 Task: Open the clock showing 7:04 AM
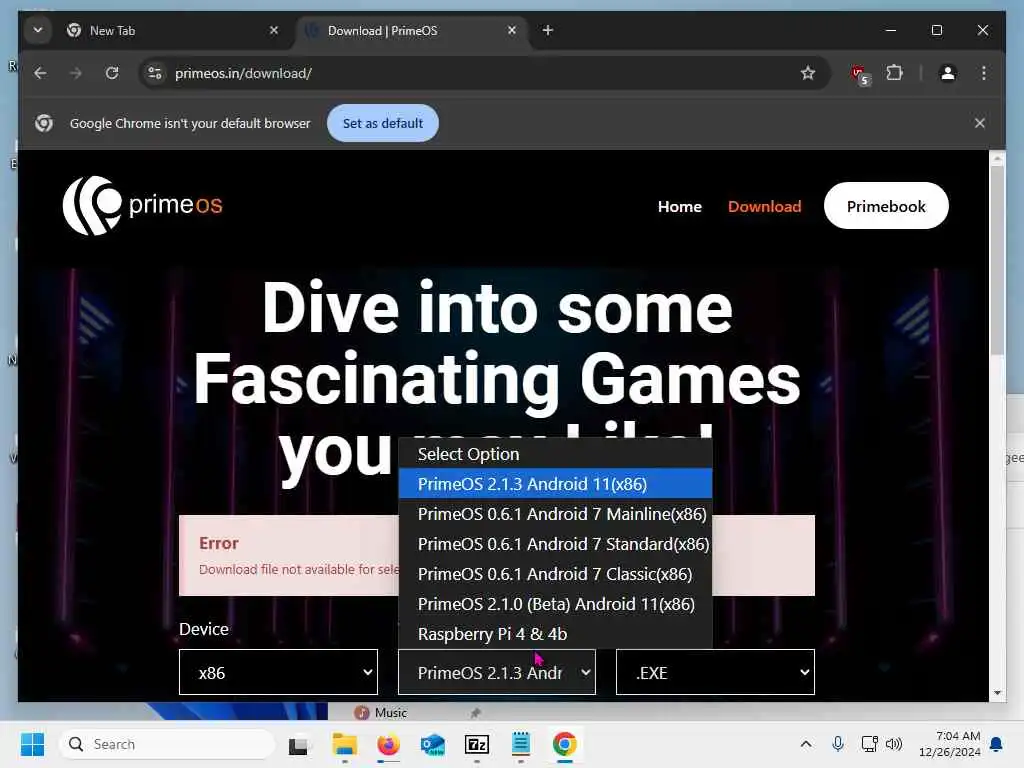[950, 744]
